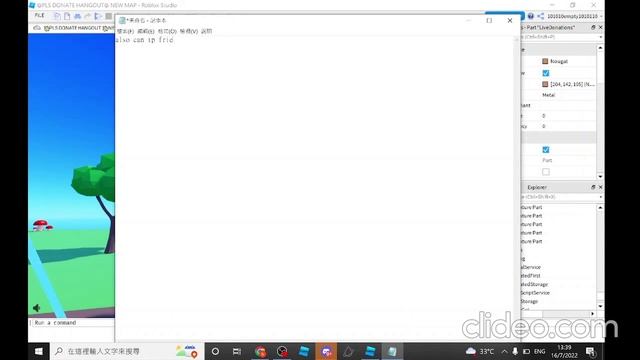Click the Studio help question-mark icon
Image resolution: width=640 pixels, height=360 pixels.
pos(530,16)
